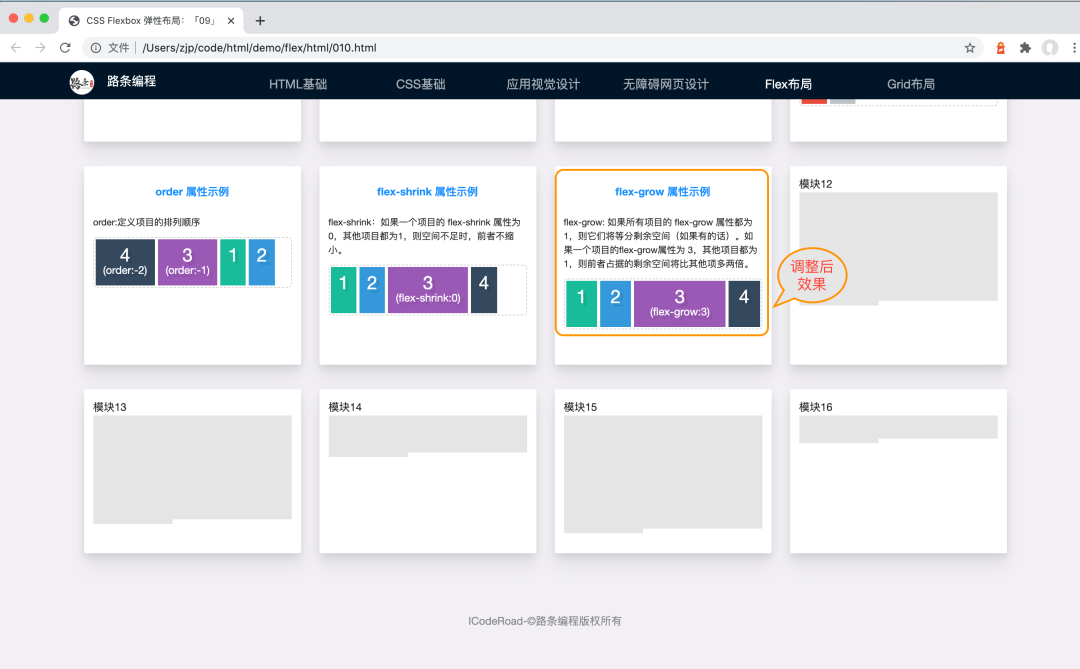Open the Flex布局 nav item

pyautogui.click(x=788, y=84)
